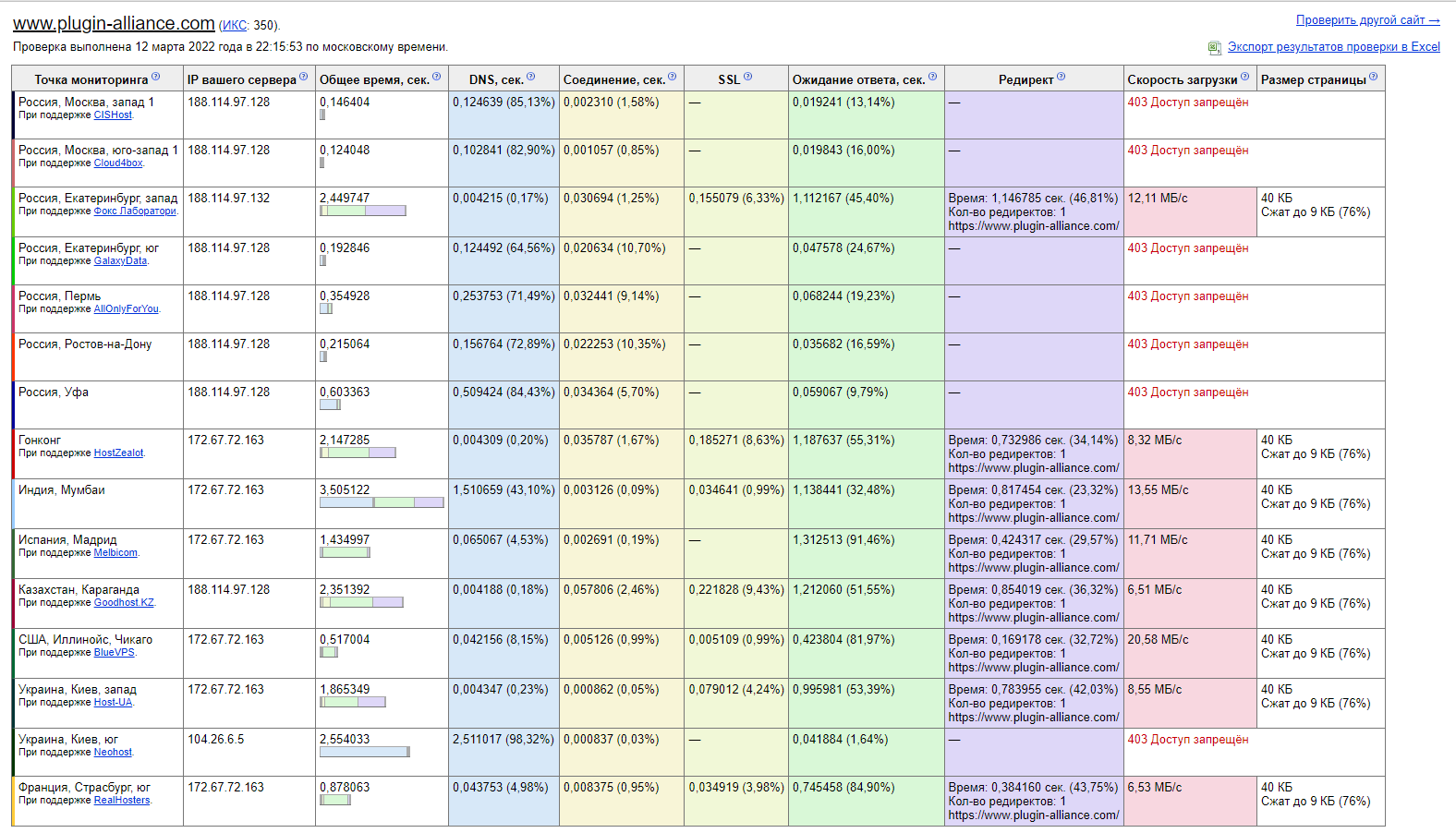Screen dimensions: 1456x833
Task: Click timing bar for Индия, Мумбаи row
Action: pyautogui.click(x=382, y=502)
